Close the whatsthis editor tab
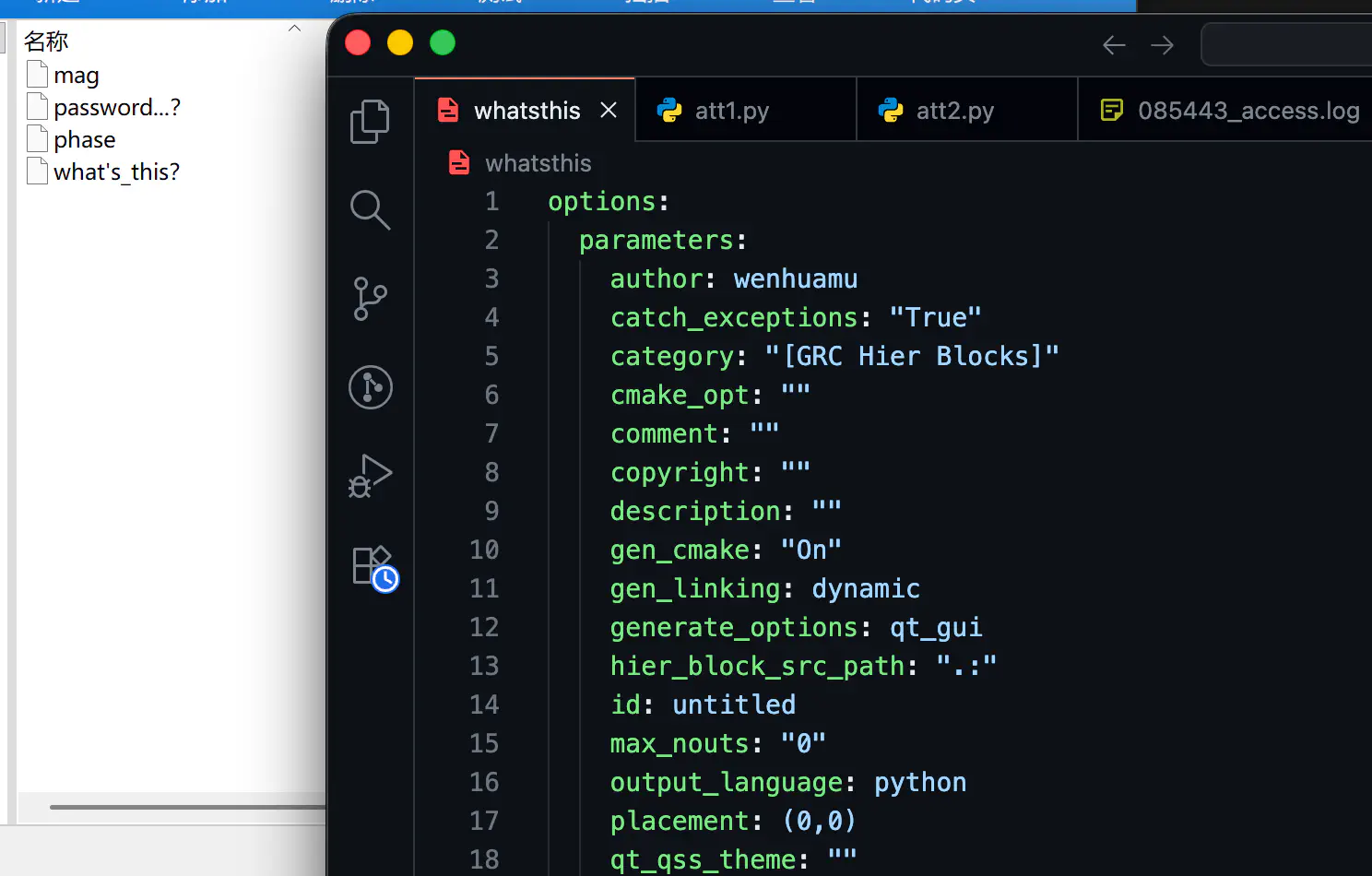 point(609,111)
